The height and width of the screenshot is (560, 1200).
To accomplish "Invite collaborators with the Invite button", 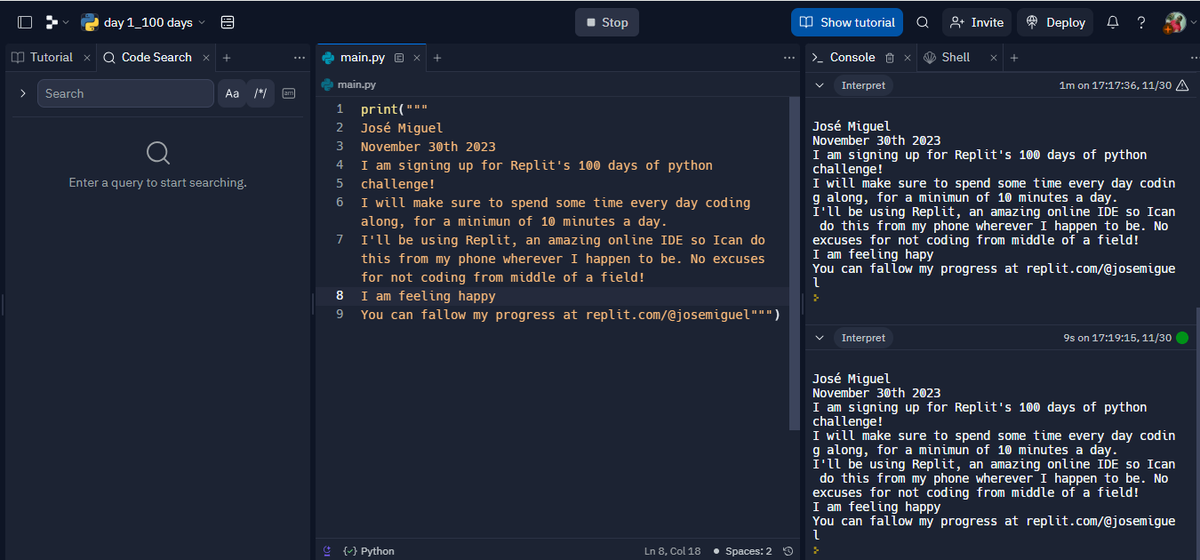I will coord(976,22).
